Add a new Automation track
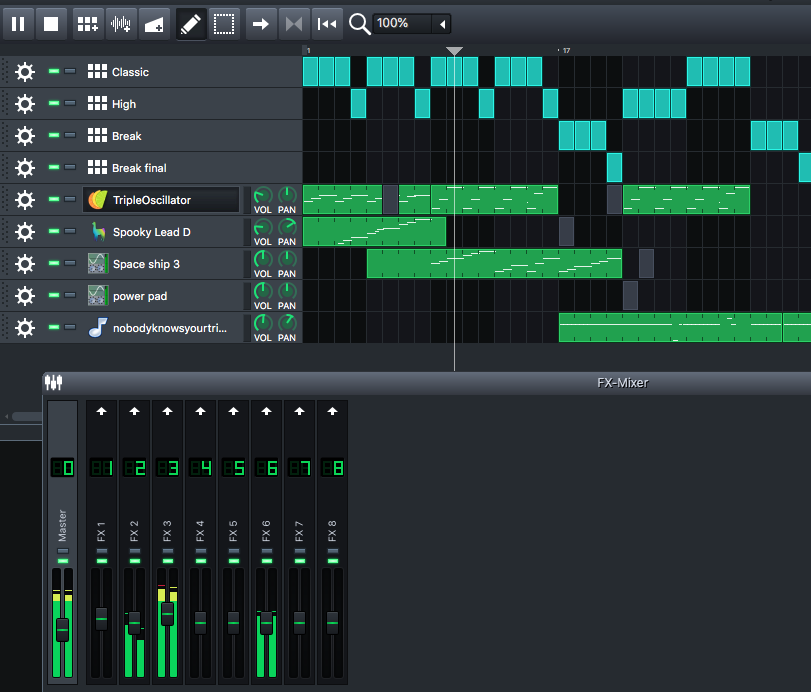 pos(152,23)
